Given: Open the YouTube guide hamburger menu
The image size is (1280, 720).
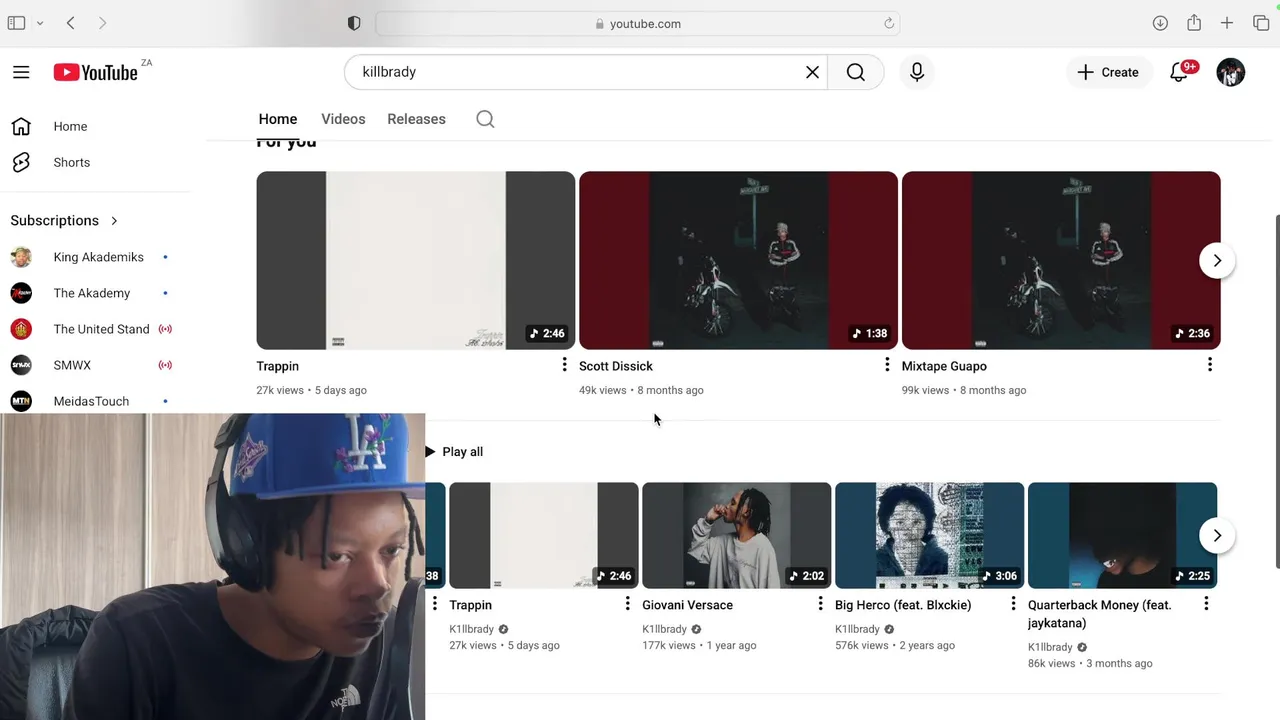Looking at the screenshot, I should coord(21,72).
